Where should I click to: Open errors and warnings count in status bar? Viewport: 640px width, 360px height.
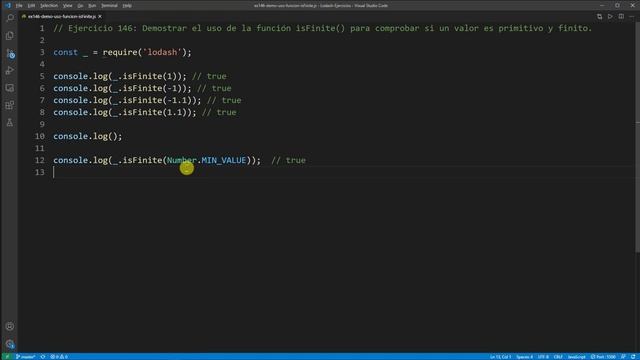pyautogui.click(x=59, y=357)
